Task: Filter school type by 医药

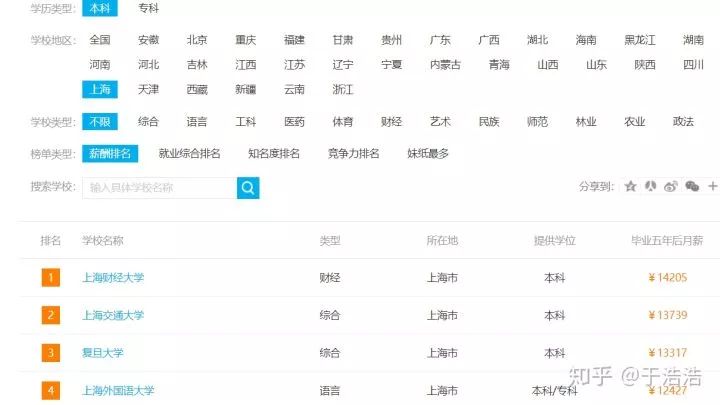Action: coord(294,122)
